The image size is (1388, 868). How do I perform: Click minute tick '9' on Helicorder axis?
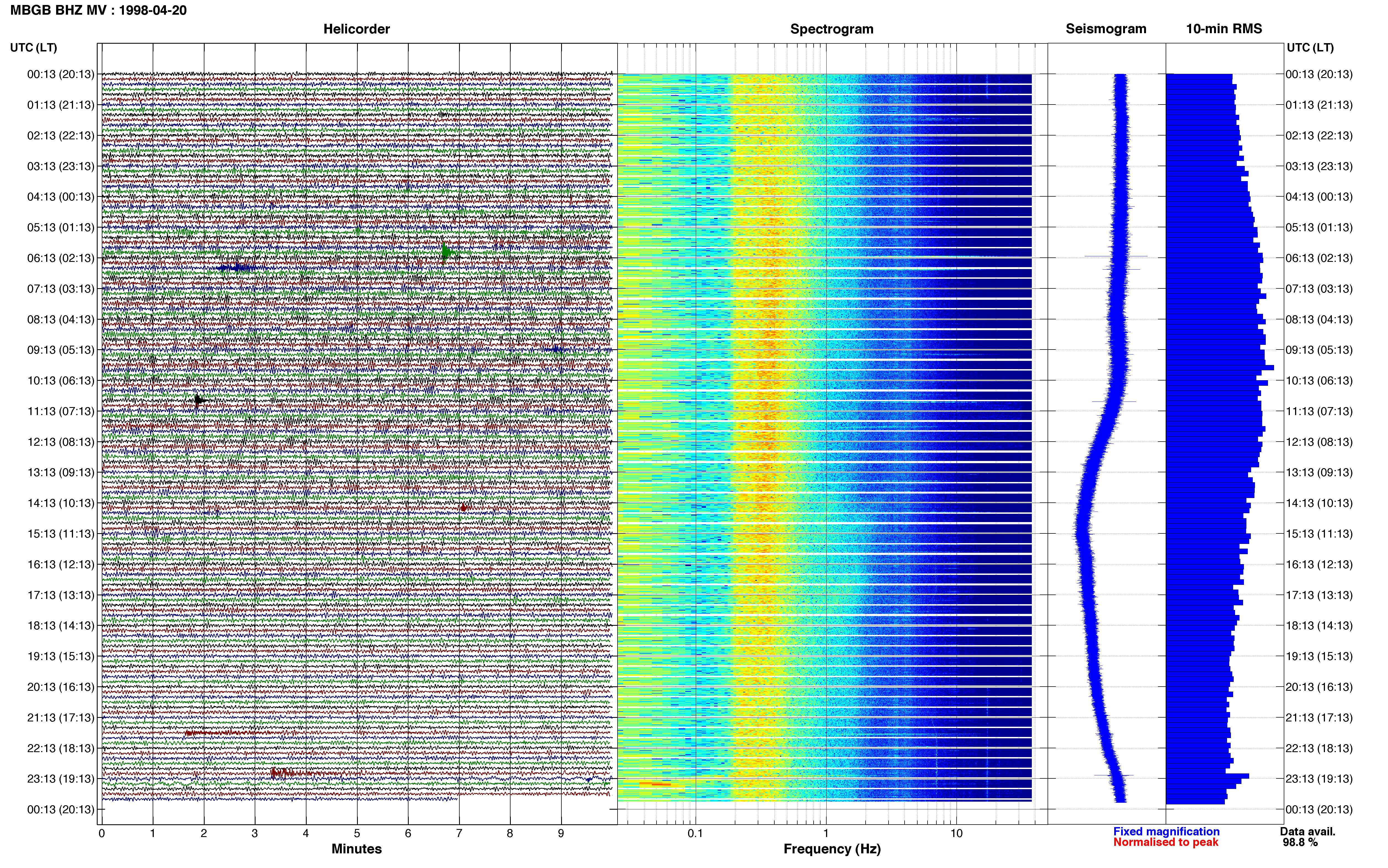(561, 833)
